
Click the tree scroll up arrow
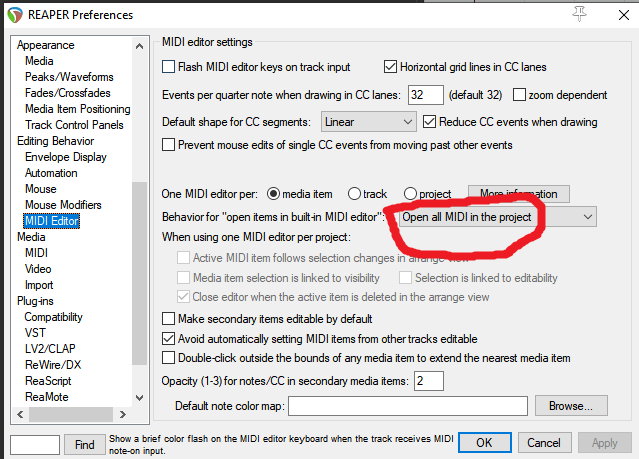coord(139,46)
